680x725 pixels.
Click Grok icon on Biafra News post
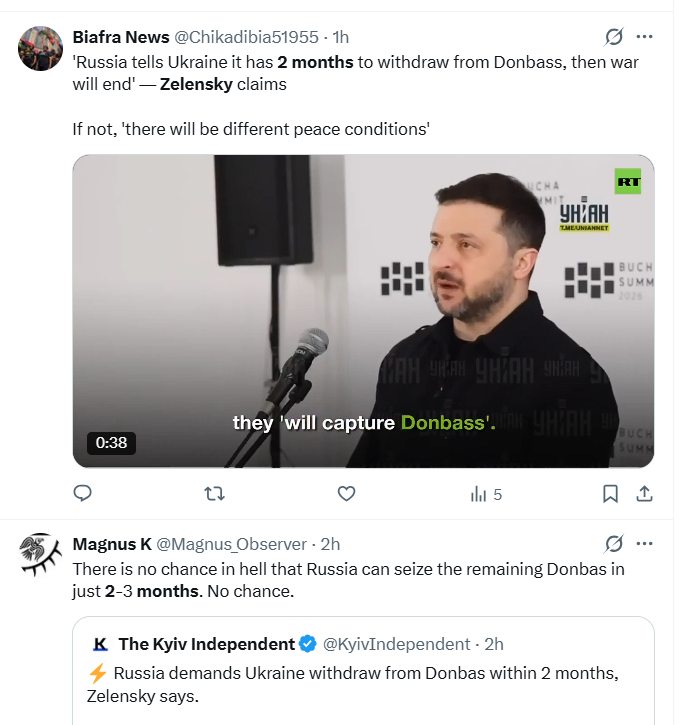(614, 37)
